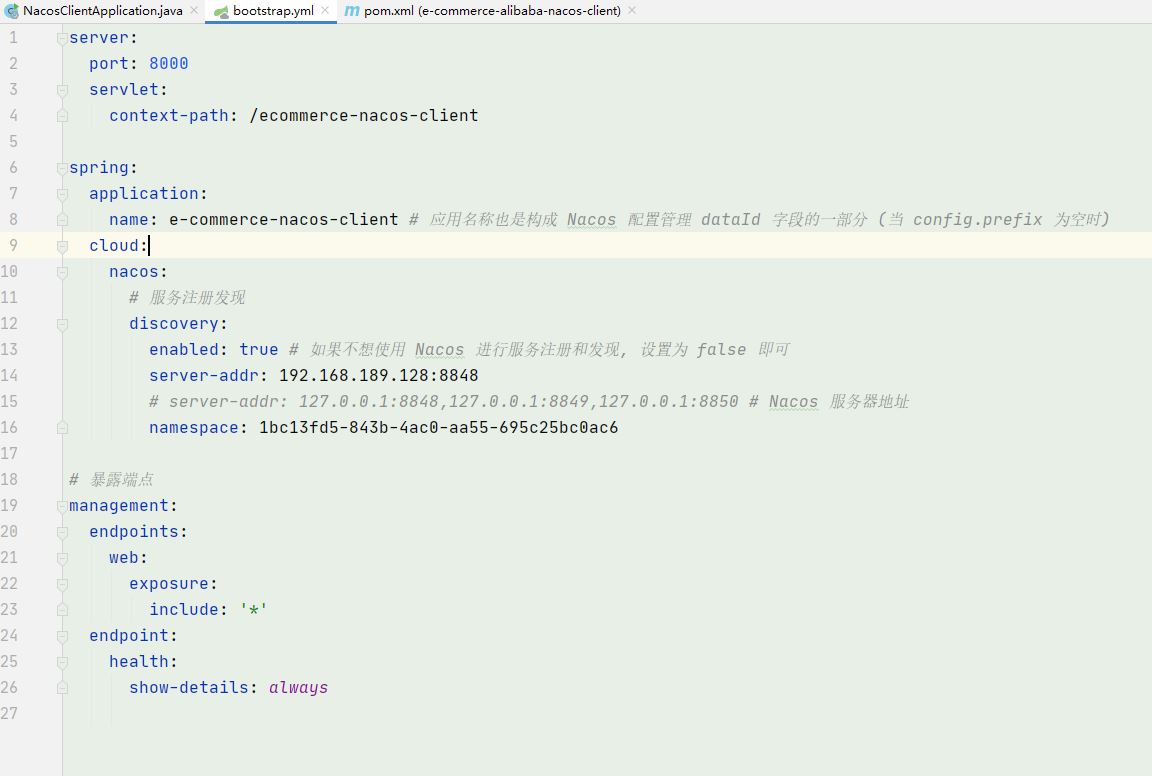Click the address 192.168.189.128:8848

(378, 376)
